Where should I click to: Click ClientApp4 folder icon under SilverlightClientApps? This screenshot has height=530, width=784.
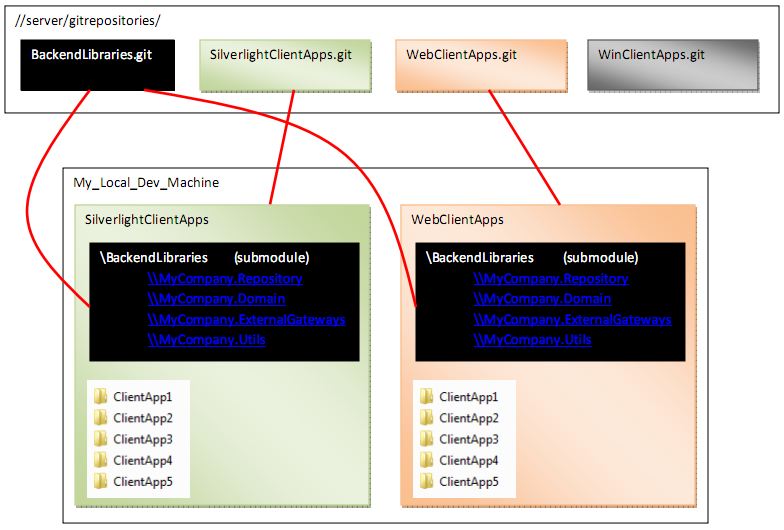100,460
